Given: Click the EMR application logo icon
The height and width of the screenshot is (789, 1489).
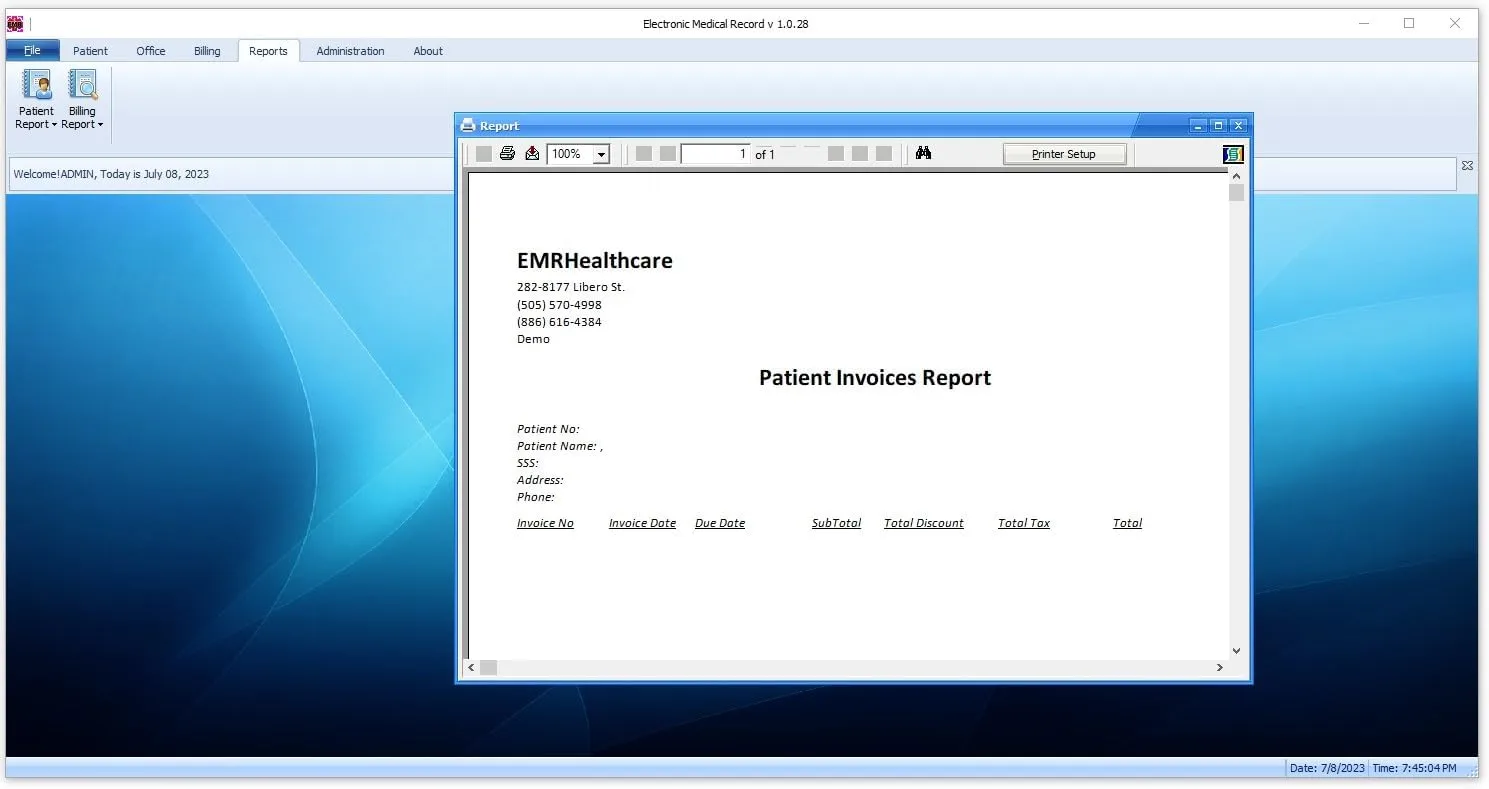Looking at the screenshot, I should click(15, 23).
